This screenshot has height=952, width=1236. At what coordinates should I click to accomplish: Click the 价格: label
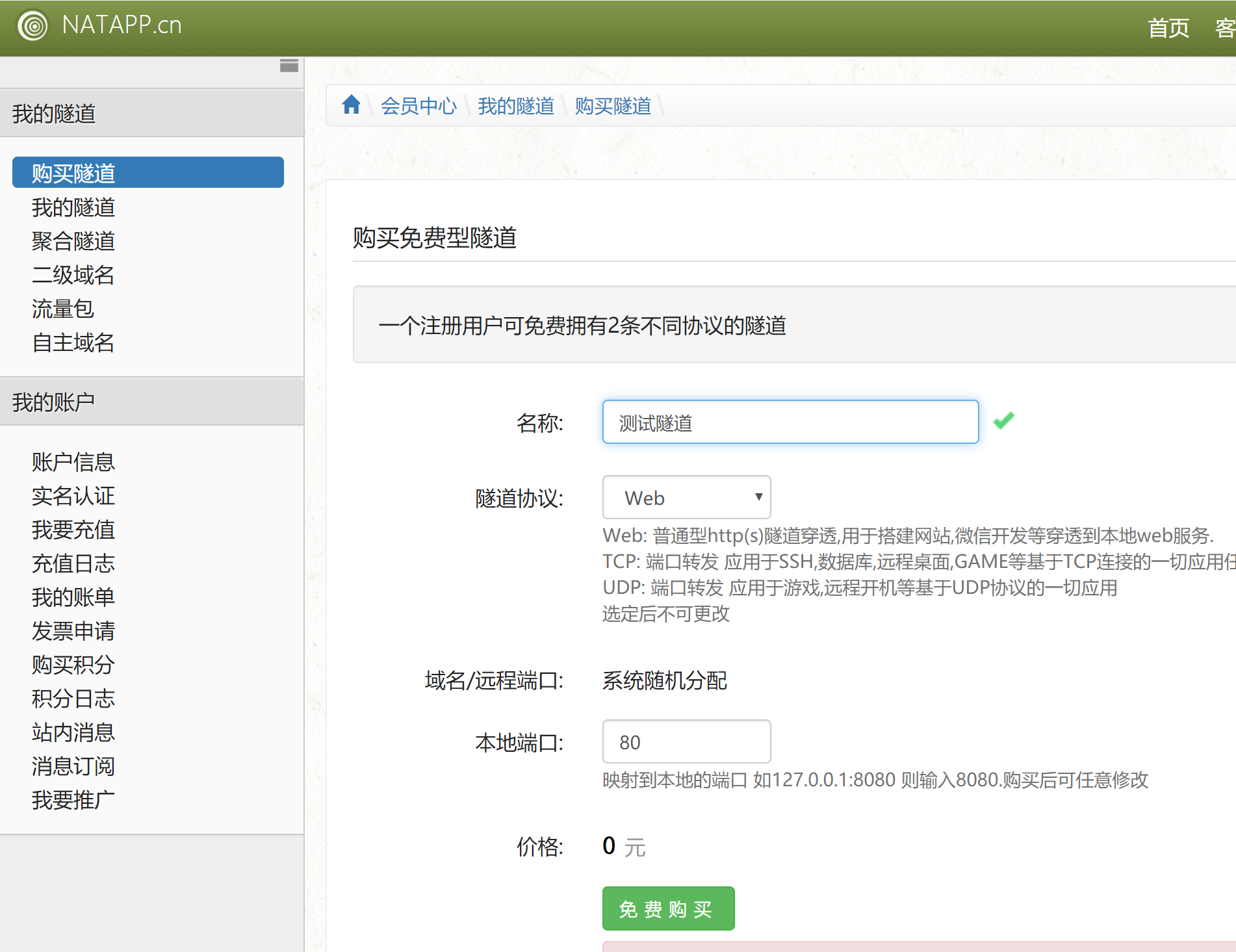tap(540, 847)
